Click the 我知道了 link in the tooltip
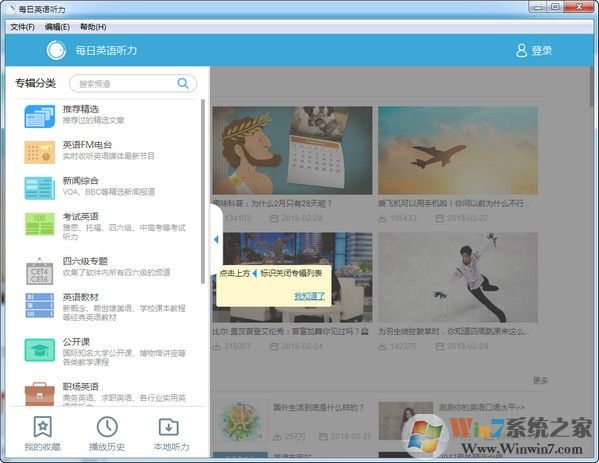599x463 pixels. pos(309,296)
